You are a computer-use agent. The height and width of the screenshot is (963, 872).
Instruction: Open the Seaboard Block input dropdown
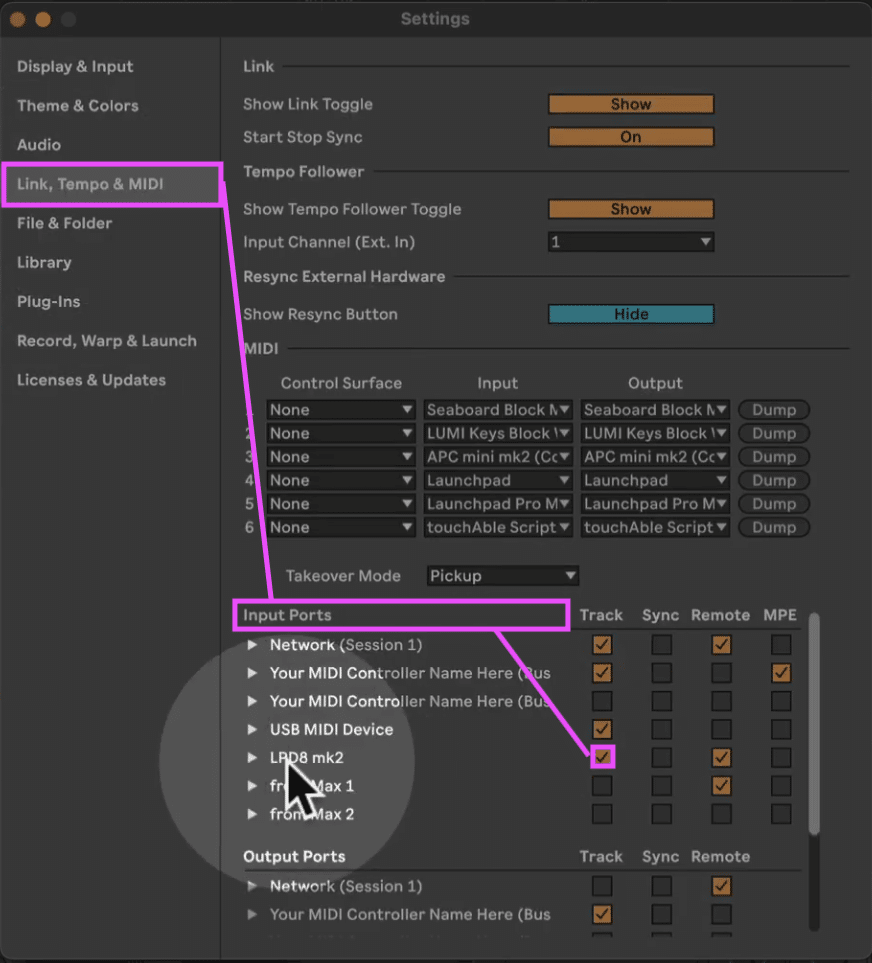tap(498, 410)
